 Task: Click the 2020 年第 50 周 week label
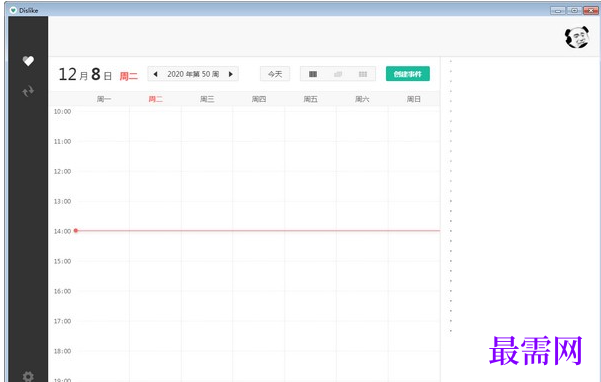[193, 74]
